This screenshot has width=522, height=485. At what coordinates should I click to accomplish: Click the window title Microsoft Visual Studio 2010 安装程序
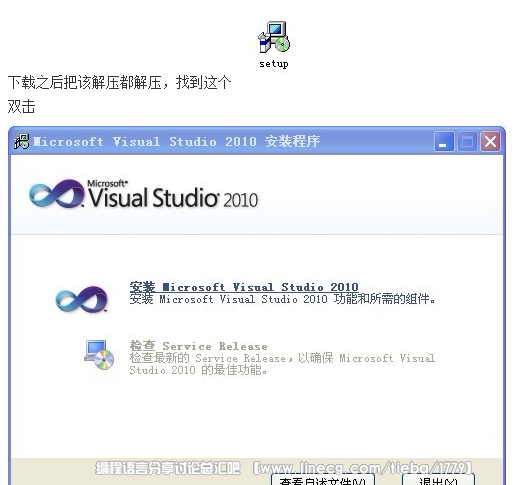(177, 142)
